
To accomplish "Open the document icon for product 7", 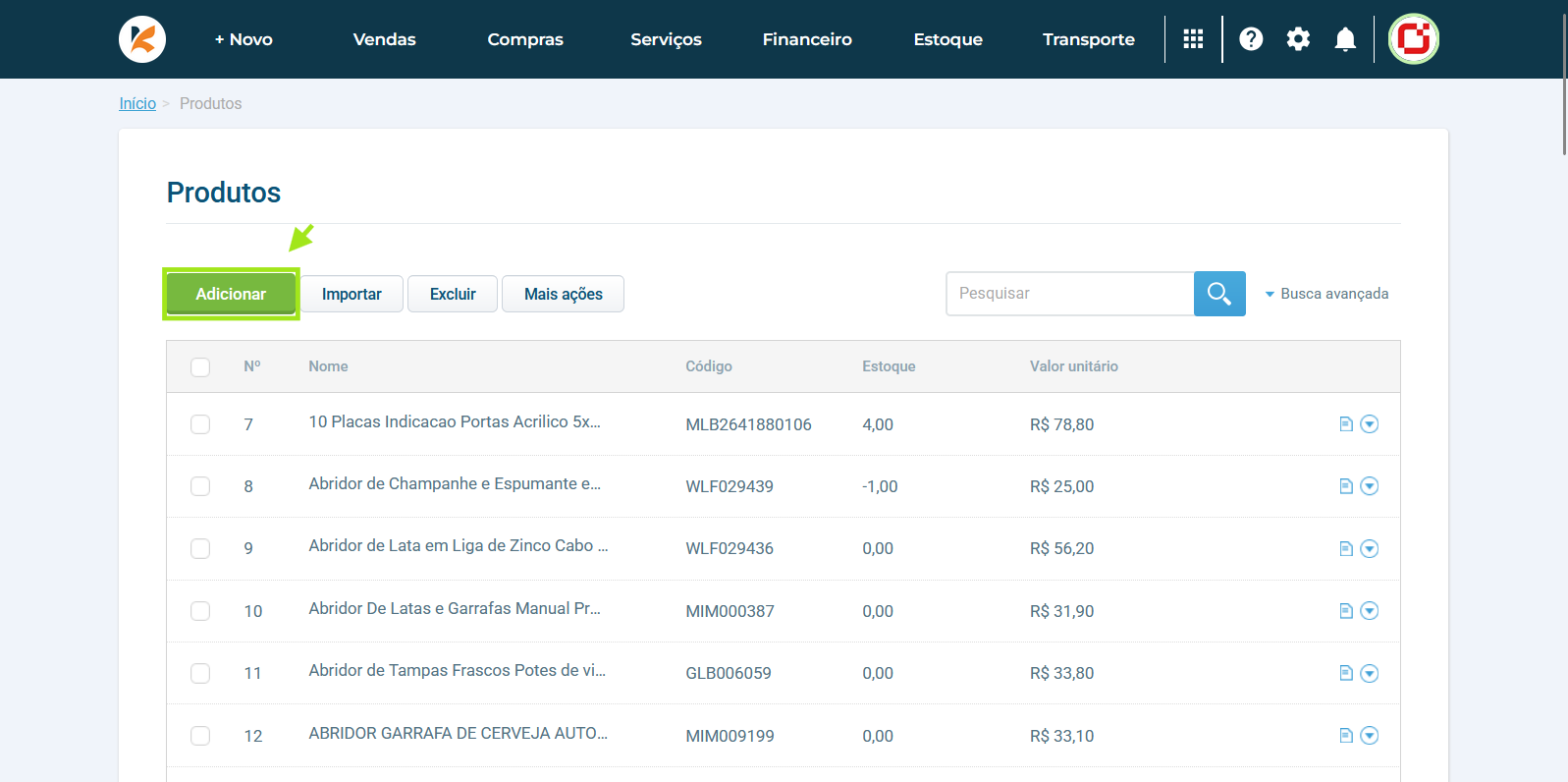I will click(1346, 424).
